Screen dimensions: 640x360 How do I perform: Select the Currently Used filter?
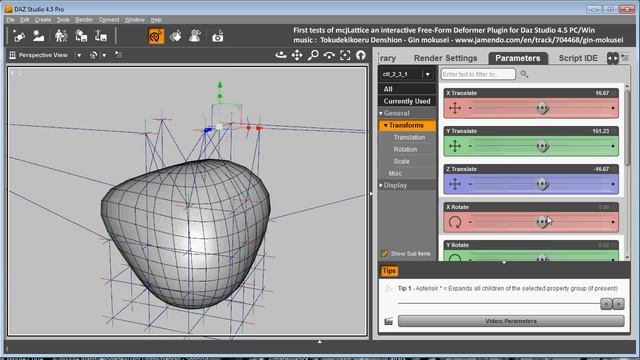tap(407, 101)
